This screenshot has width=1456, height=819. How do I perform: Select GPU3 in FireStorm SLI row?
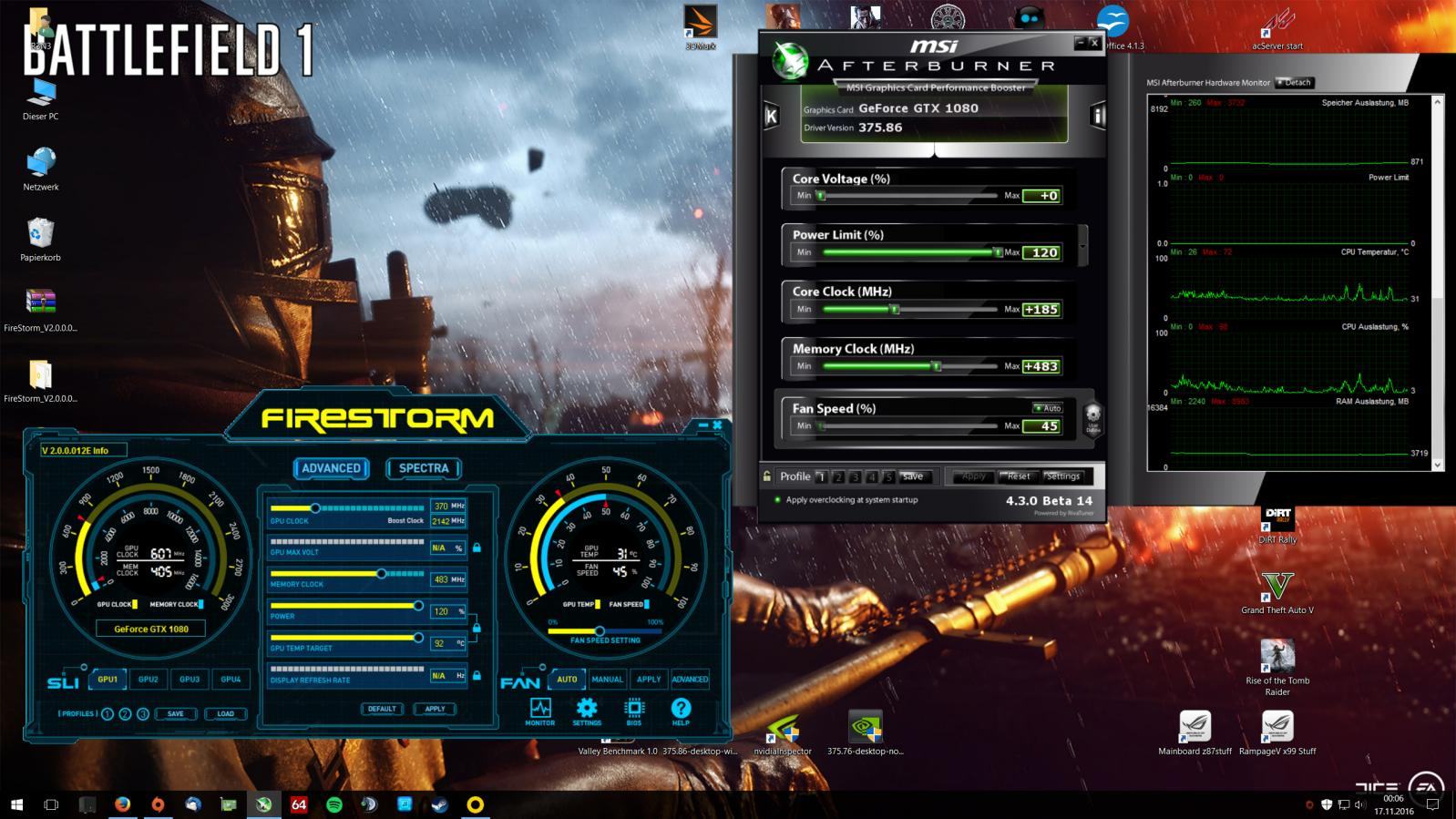[190, 679]
